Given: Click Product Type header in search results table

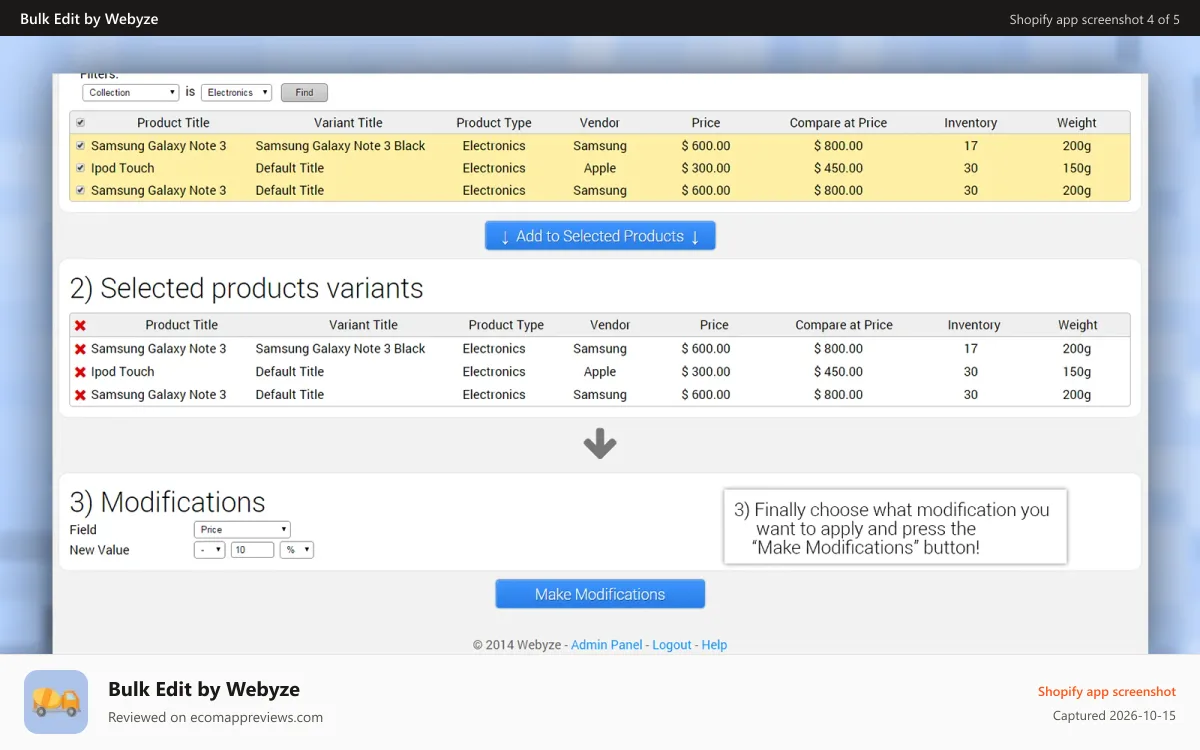Looking at the screenshot, I should click(494, 123).
